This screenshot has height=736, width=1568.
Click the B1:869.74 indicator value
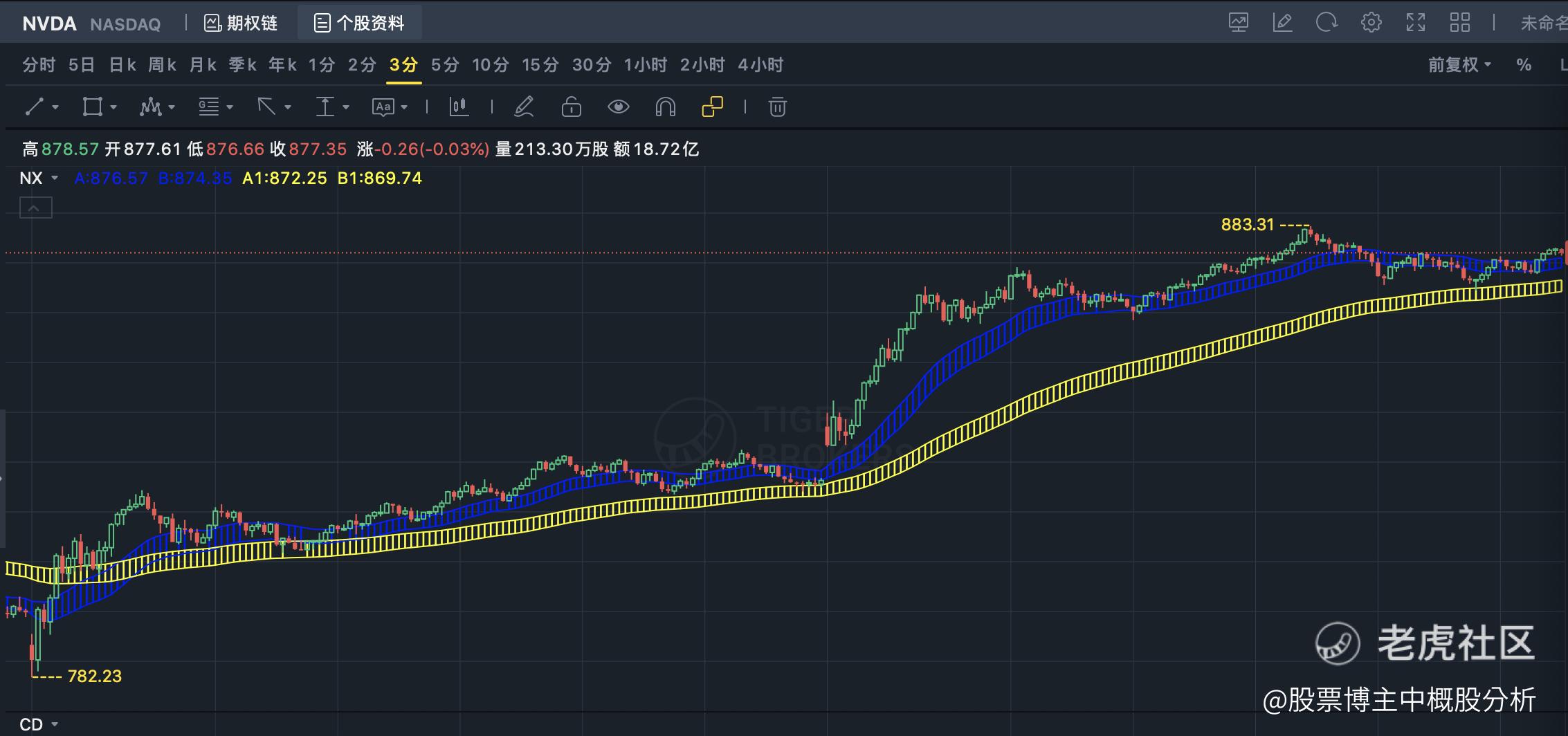[x=380, y=178]
